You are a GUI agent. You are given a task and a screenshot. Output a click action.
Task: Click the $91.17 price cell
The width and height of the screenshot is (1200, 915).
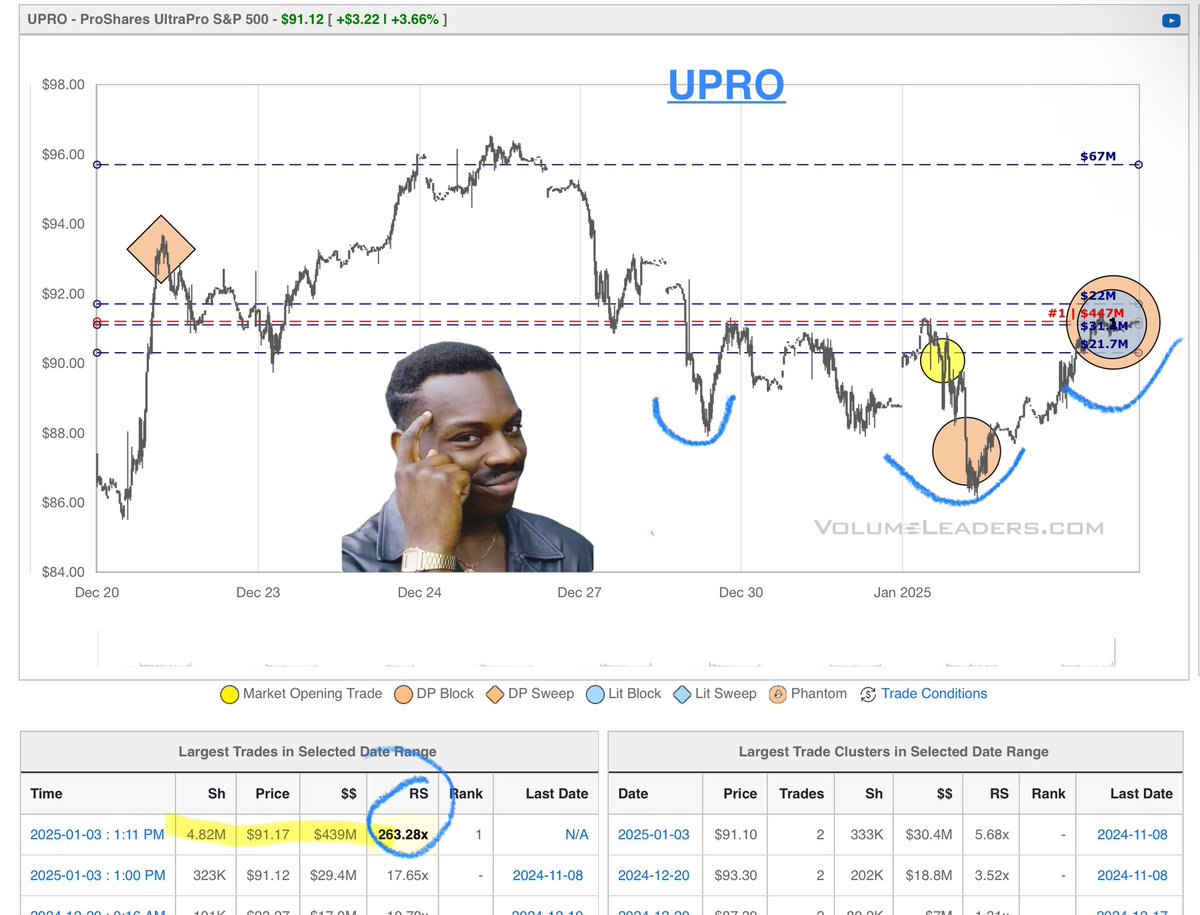point(268,834)
